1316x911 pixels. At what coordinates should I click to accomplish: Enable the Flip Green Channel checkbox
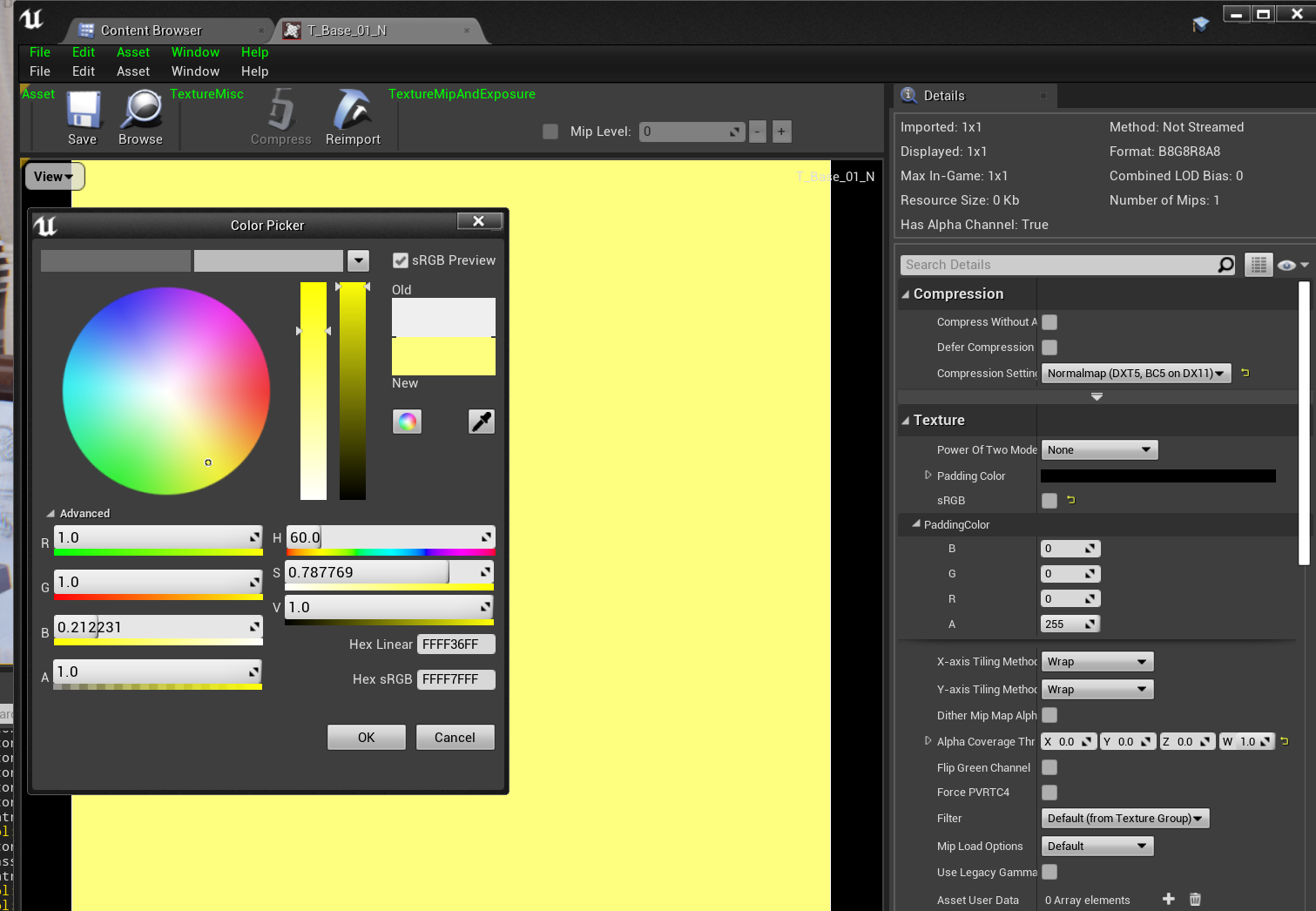pos(1049,767)
